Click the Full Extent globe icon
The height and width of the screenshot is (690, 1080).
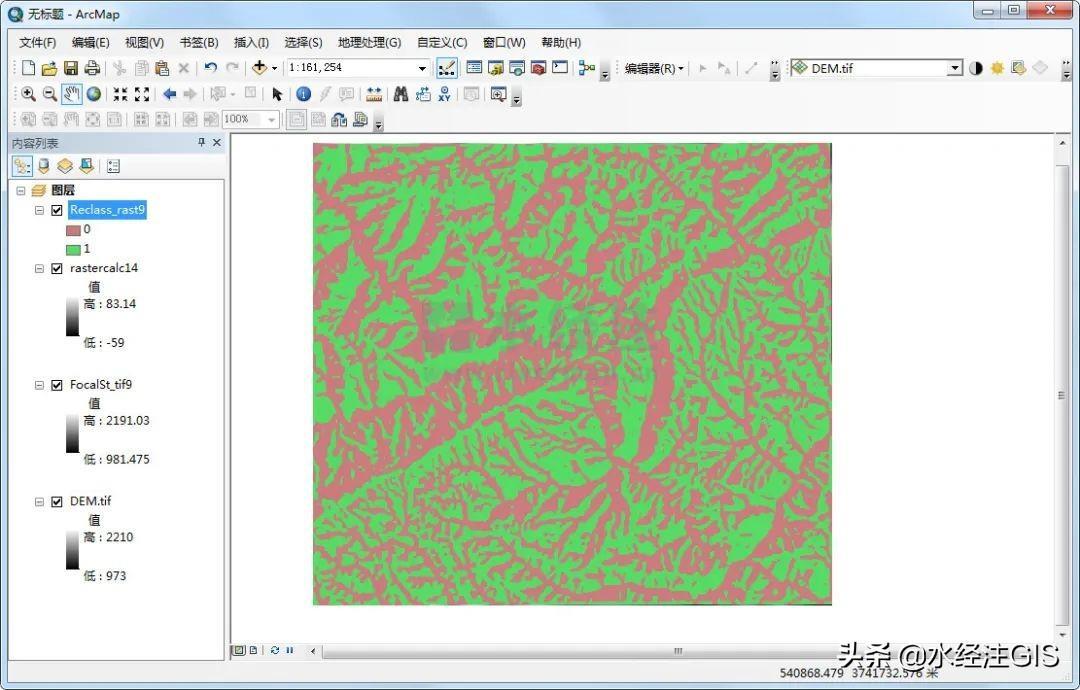pos(94,94)
